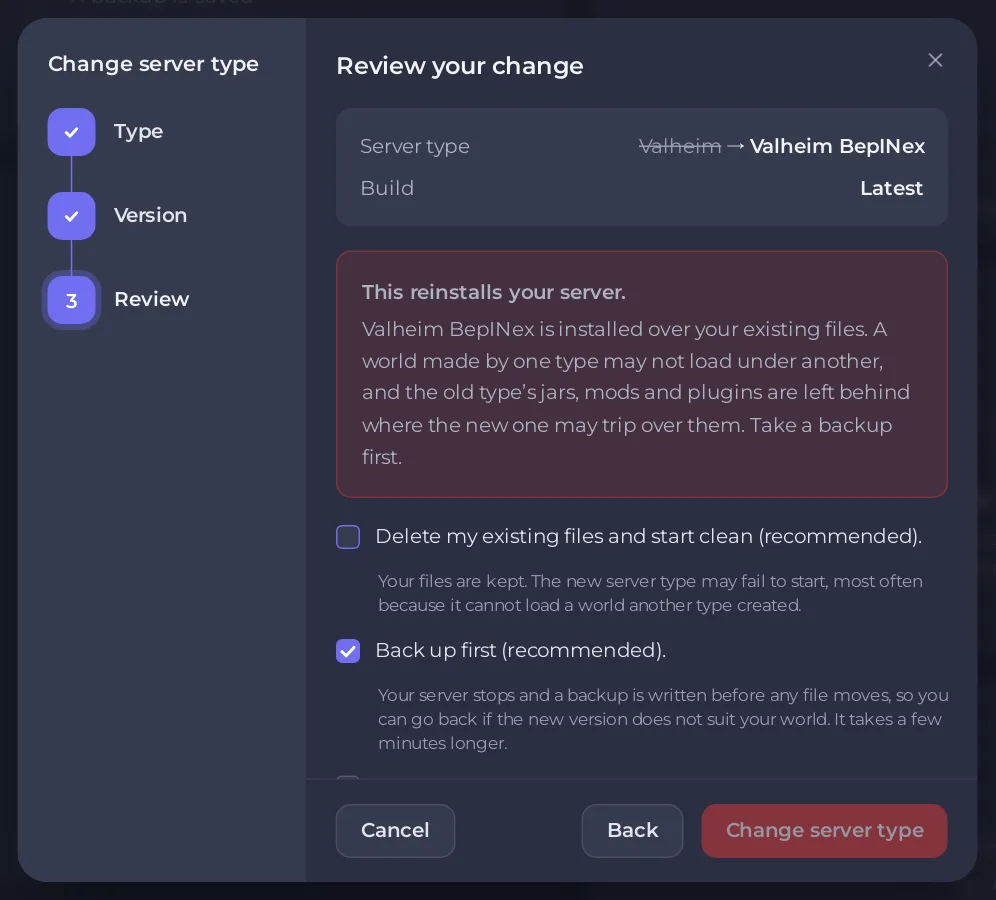
Task: Click the 'Review your change' heading
Action: pyautogui.click(x=460, y=66)
